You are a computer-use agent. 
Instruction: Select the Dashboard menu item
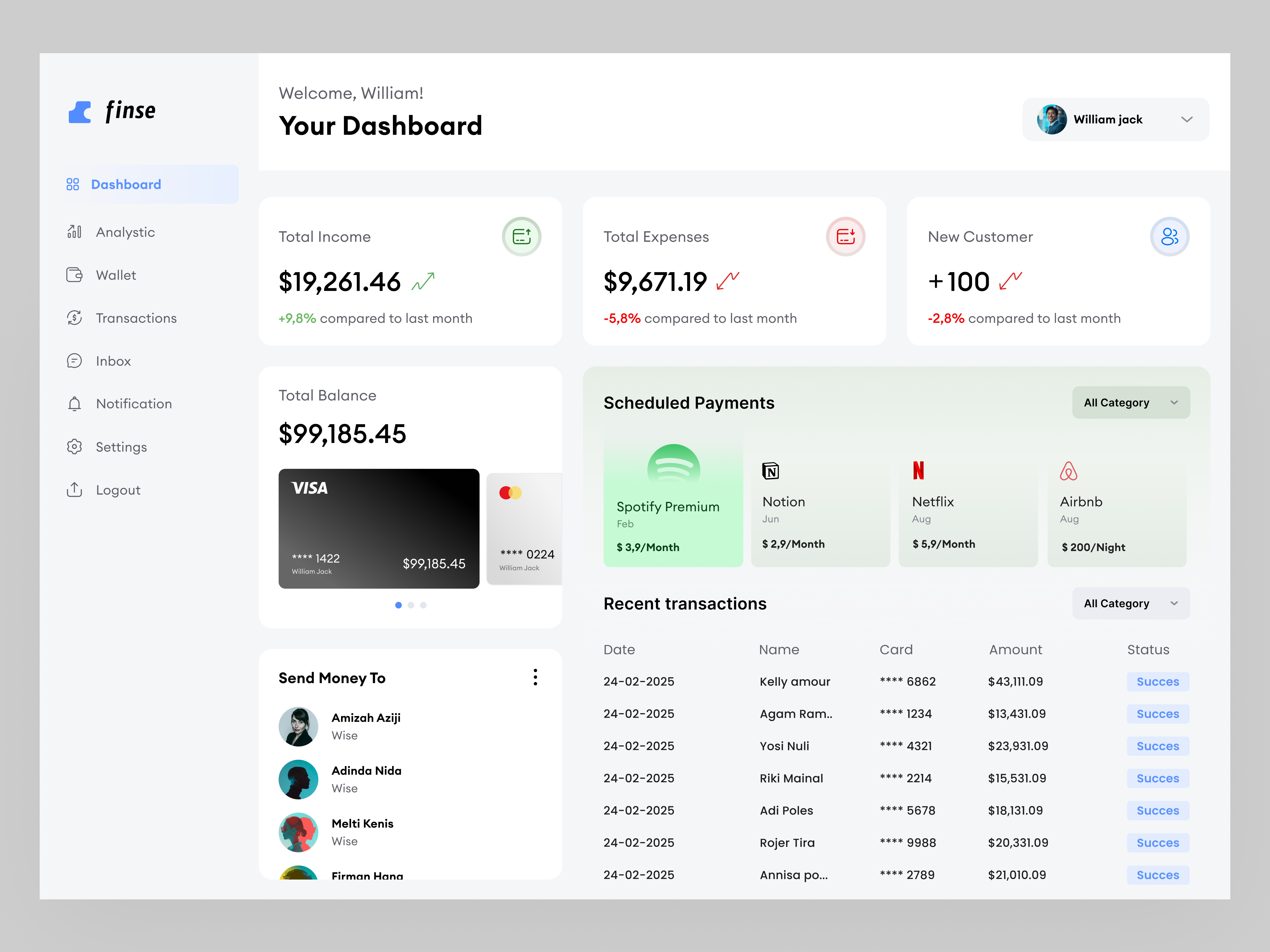pyautogui.click(x=126, y=184)
